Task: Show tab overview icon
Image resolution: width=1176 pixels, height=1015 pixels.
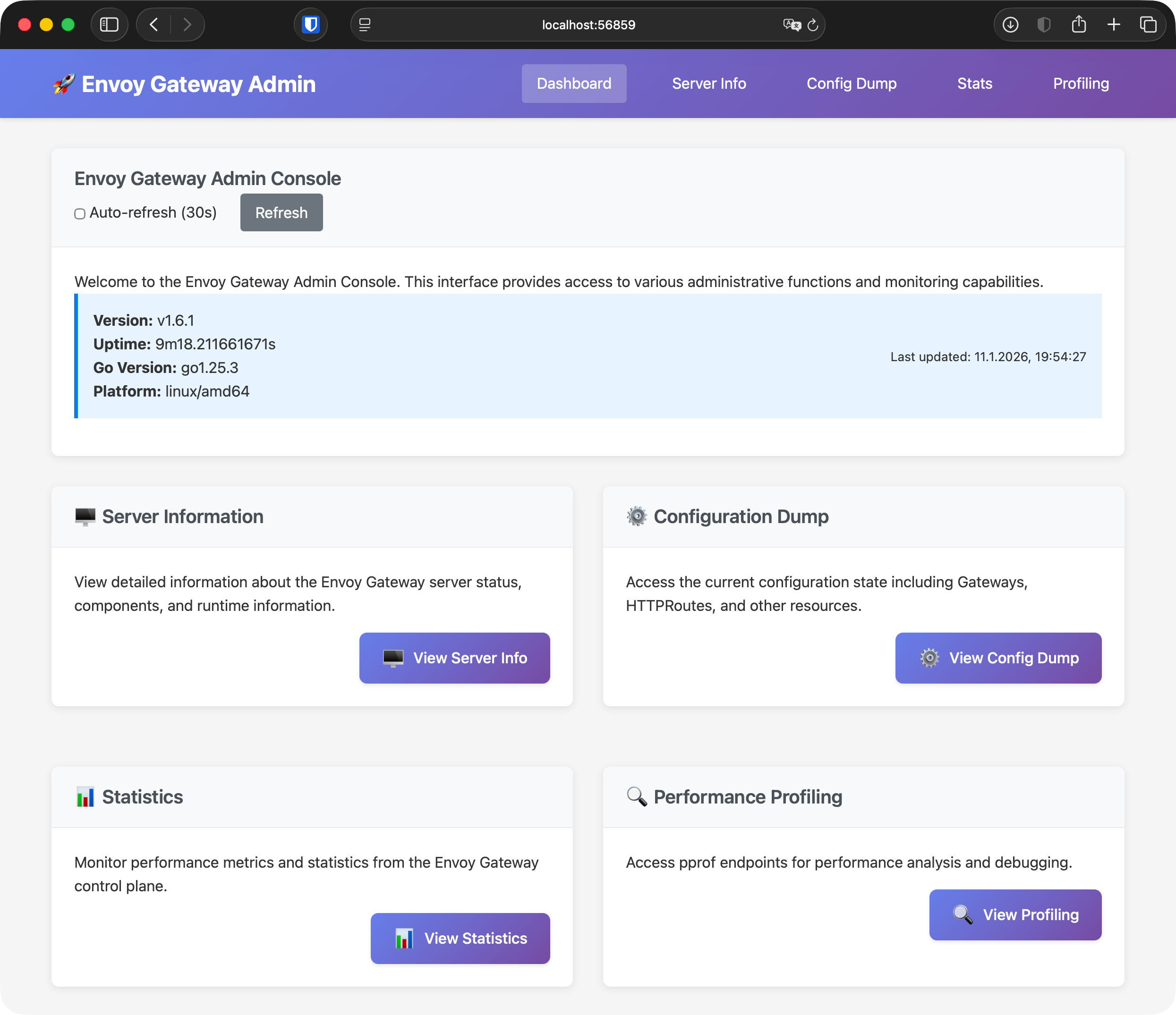Action: click(1148, 25)
